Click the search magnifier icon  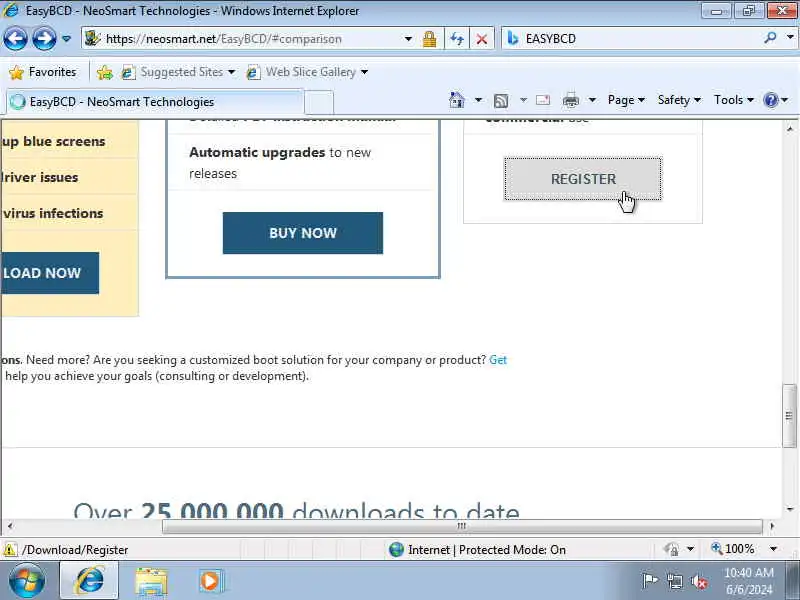[x=770, y=38]
